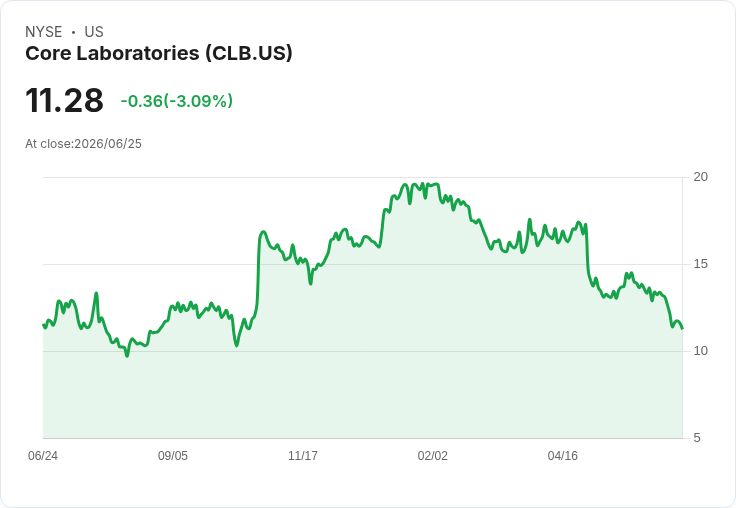This screenshot has height=508, width=736.
Task: Click the 15 price axis label
Action: (701, 264)
